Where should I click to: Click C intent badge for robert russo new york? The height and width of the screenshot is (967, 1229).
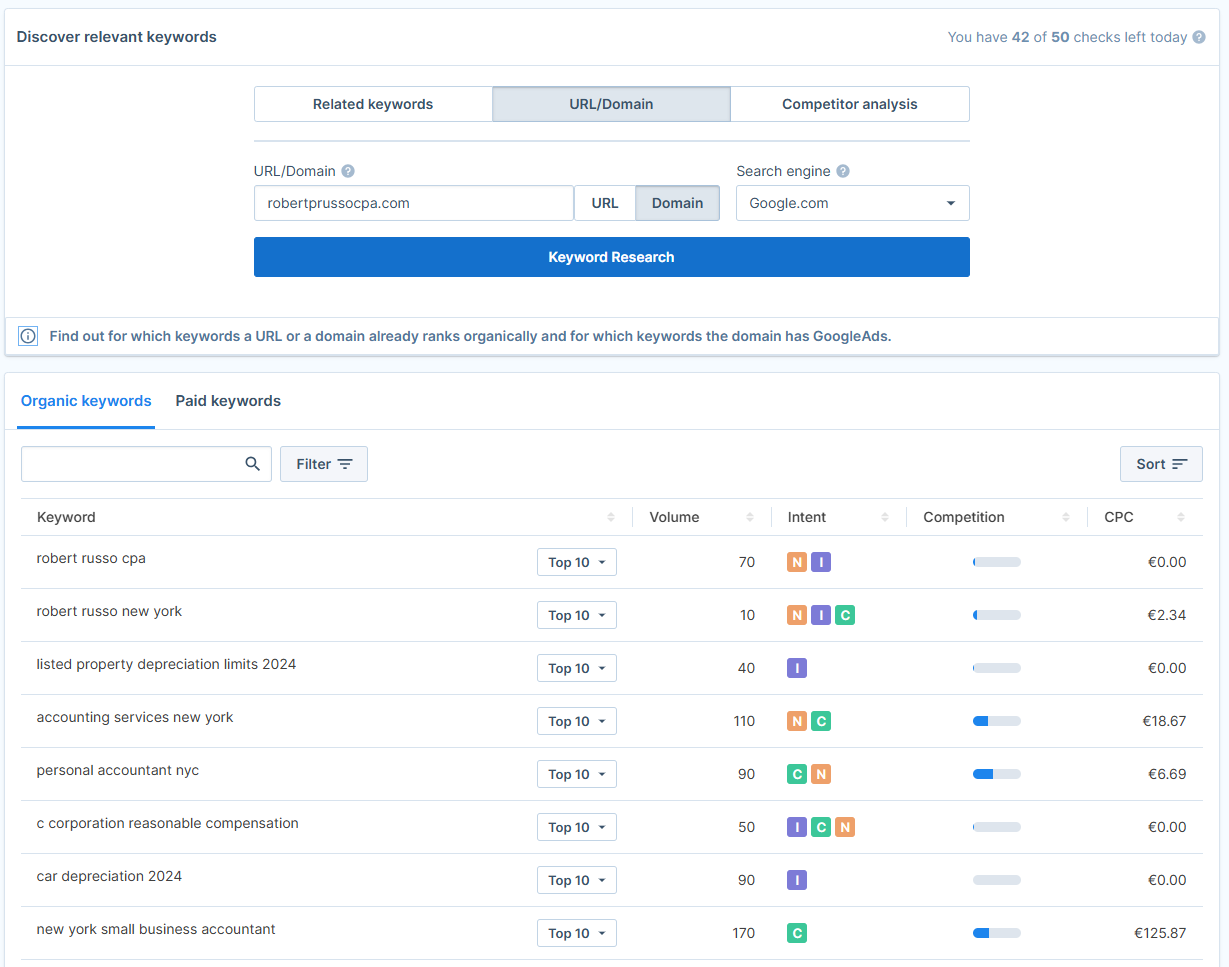pyautogui.click(x=845, y=615)
